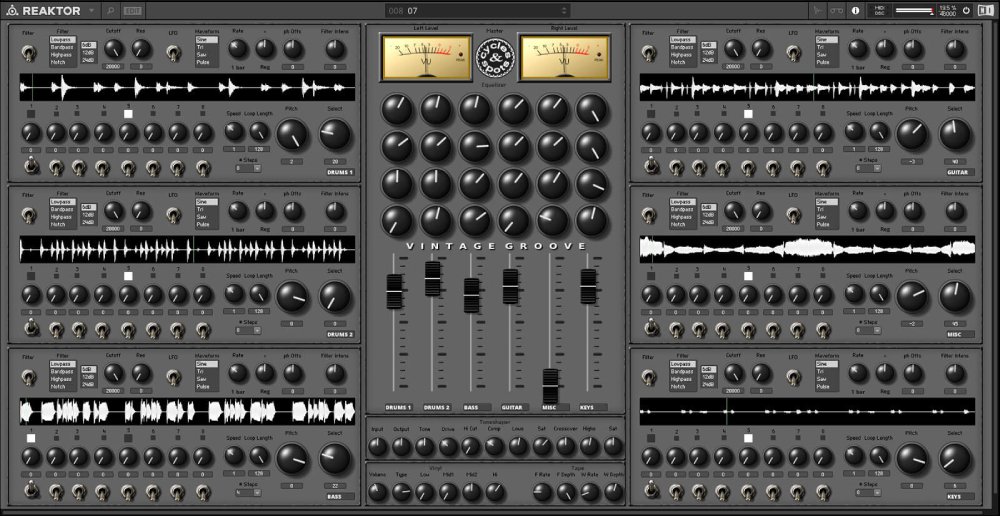Click the info icon in the top toolbar
The height and width of the screenshot is (516, 1000).
pos(855,10)
